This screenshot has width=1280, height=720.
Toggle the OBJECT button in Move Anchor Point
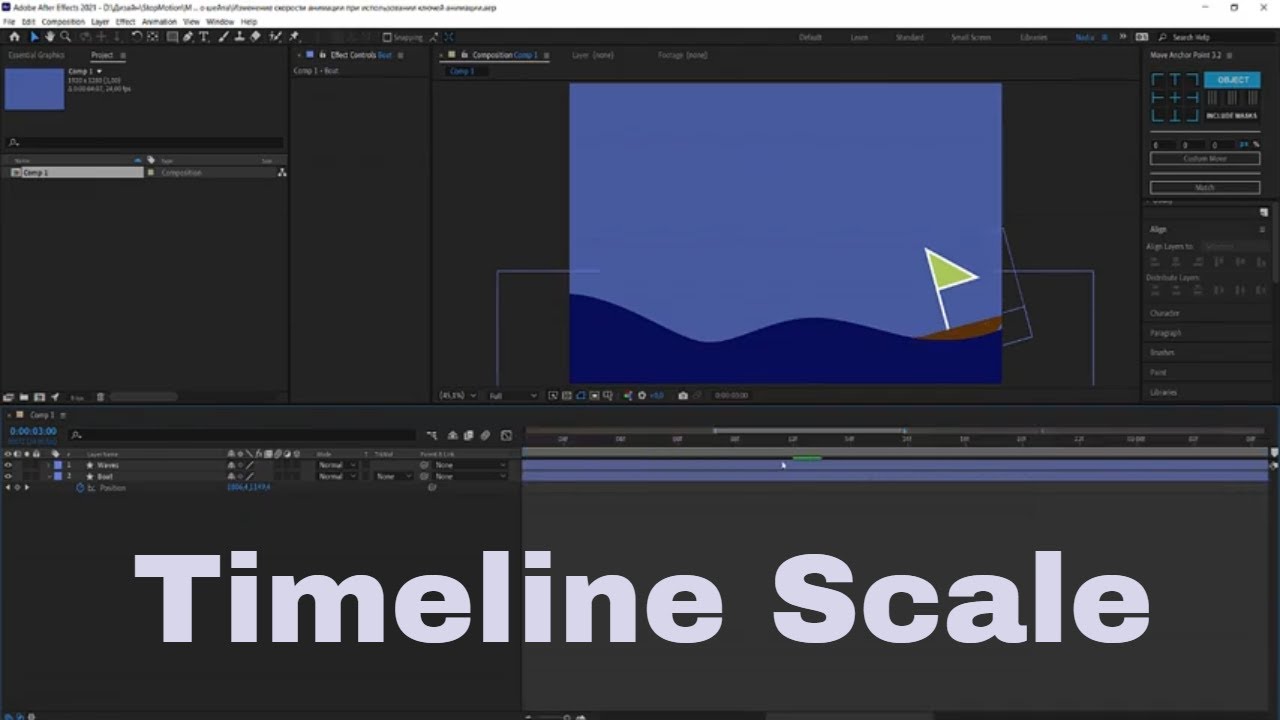[1232, 80]
